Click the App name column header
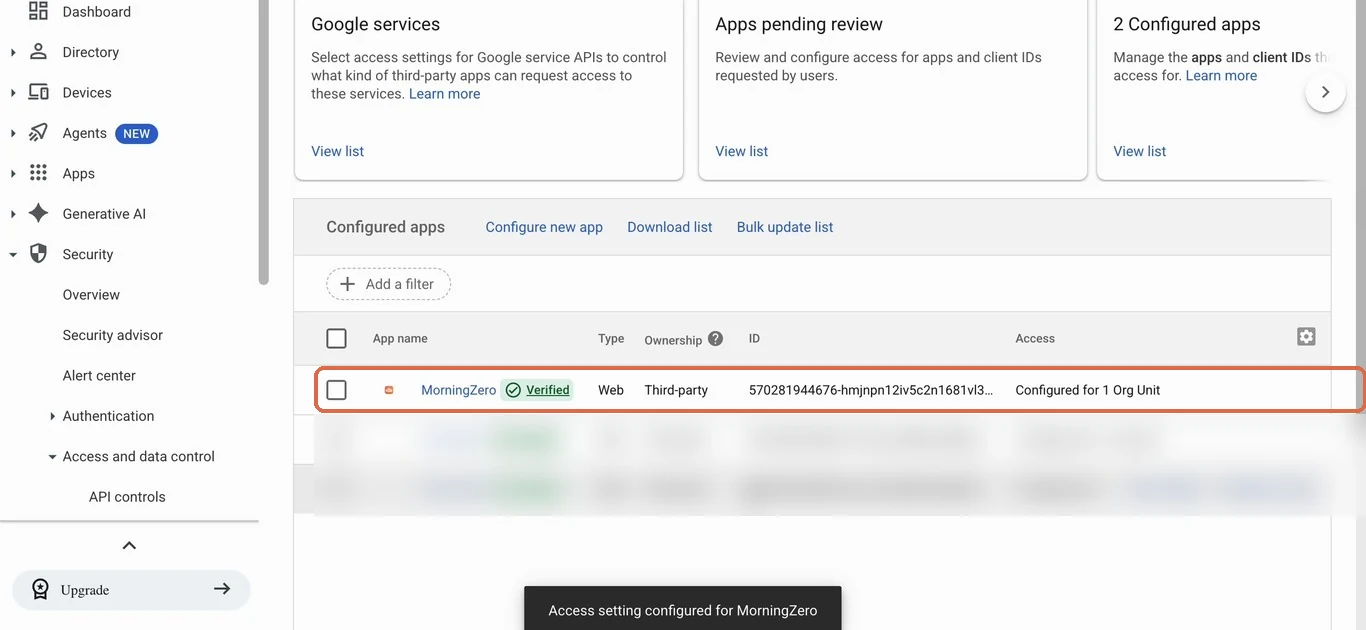The image size is (1366, 630). click(400, 339)
